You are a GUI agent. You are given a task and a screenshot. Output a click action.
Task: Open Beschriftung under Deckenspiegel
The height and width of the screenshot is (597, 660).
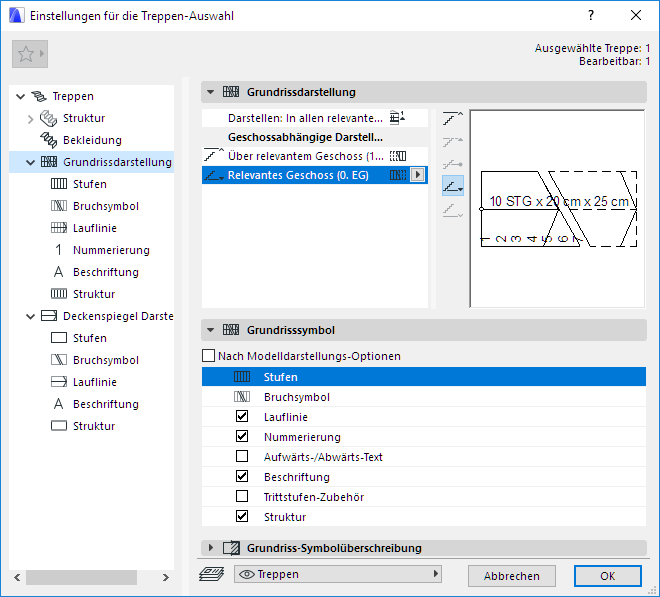click(106, 404)
